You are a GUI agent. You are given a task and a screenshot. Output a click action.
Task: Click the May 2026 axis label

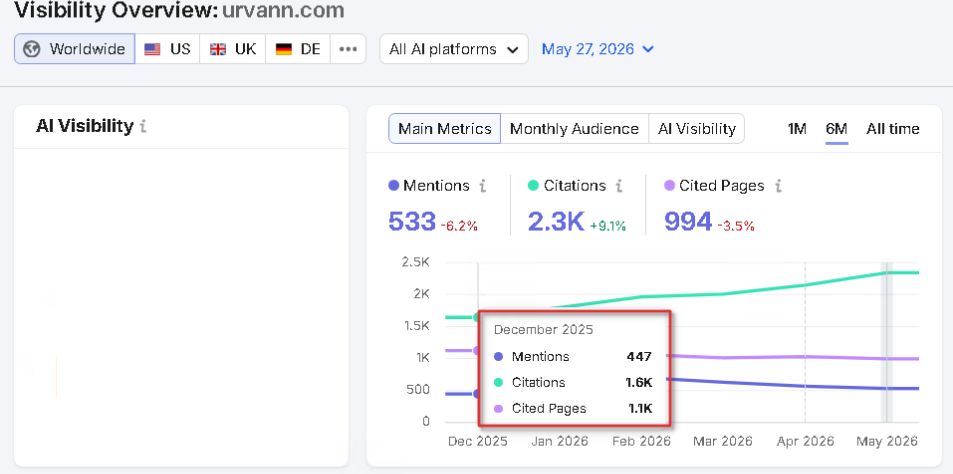click(887, 441)
